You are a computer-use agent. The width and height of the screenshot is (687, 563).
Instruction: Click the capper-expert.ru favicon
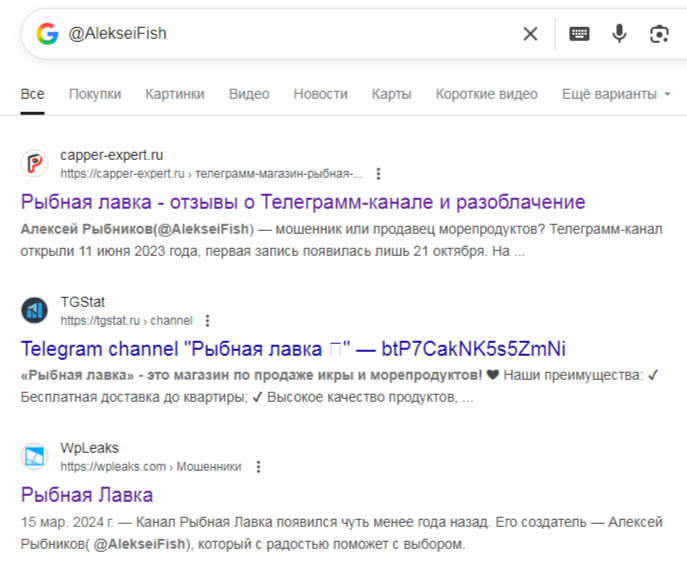(x=35, y=163)
